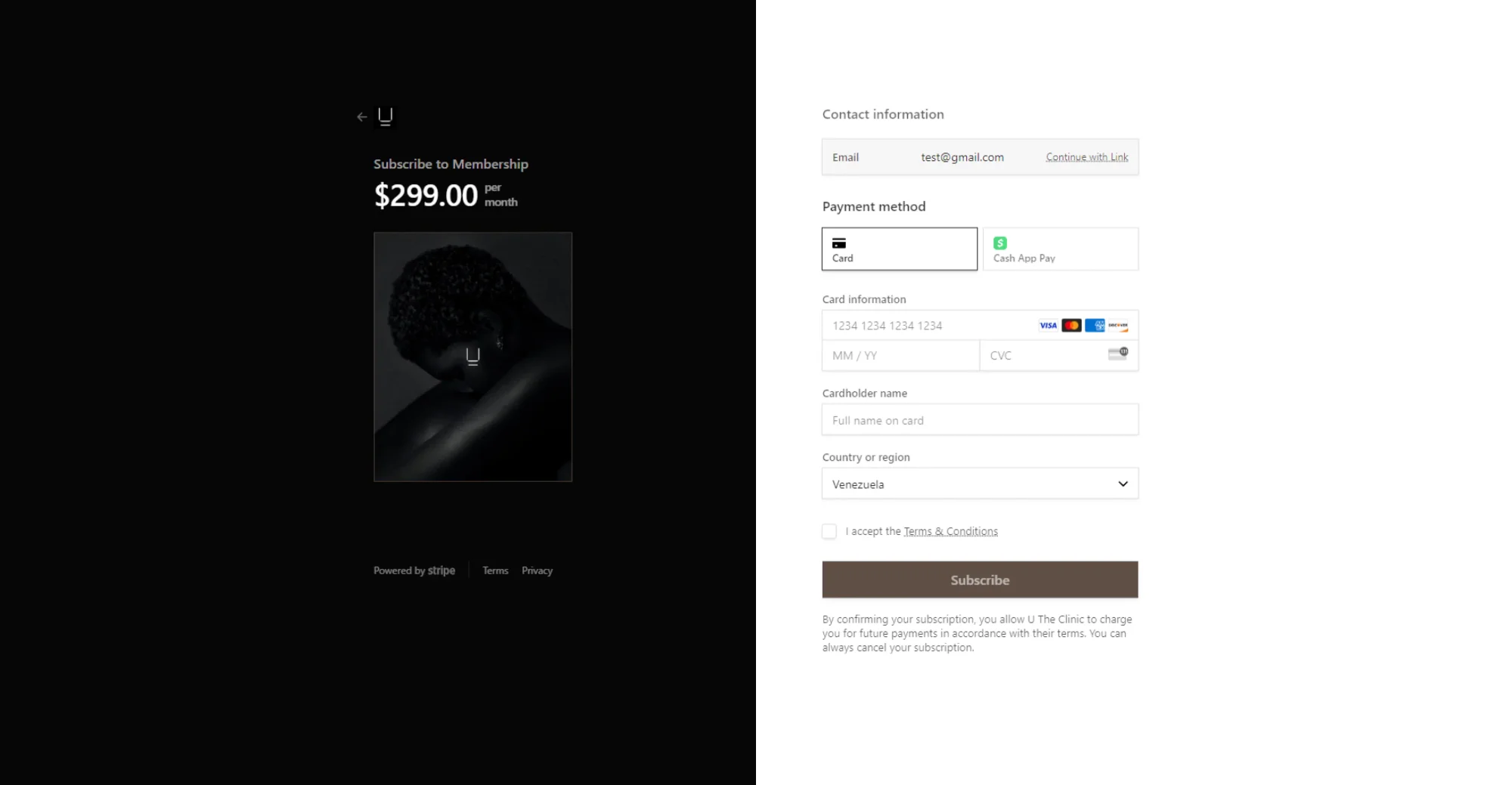This screenshot has height=785, width=1512.
Task: Click the Membership product image
Action: [x=472, y=357]
